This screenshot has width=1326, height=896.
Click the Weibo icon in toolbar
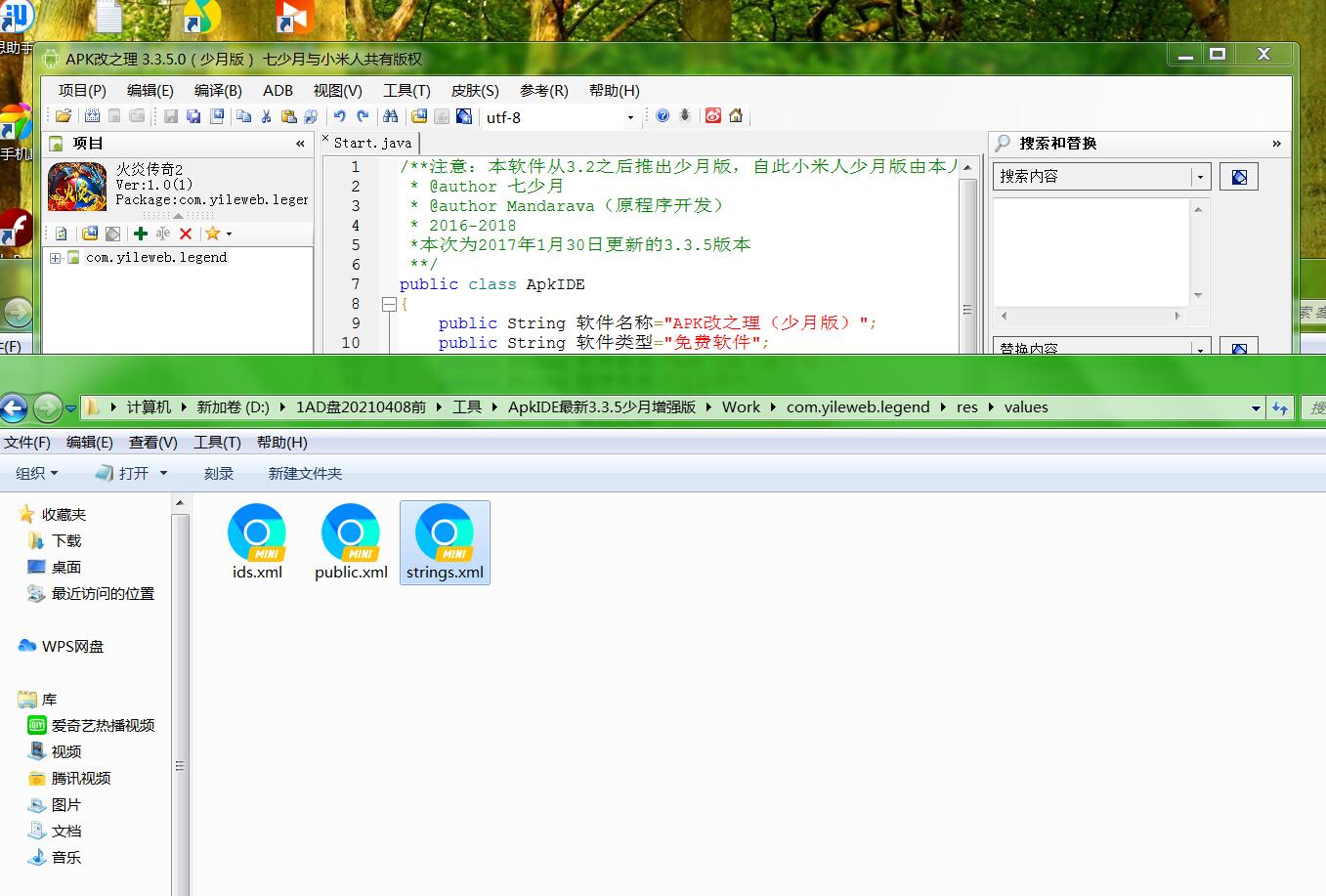click(x=713, y=116)
